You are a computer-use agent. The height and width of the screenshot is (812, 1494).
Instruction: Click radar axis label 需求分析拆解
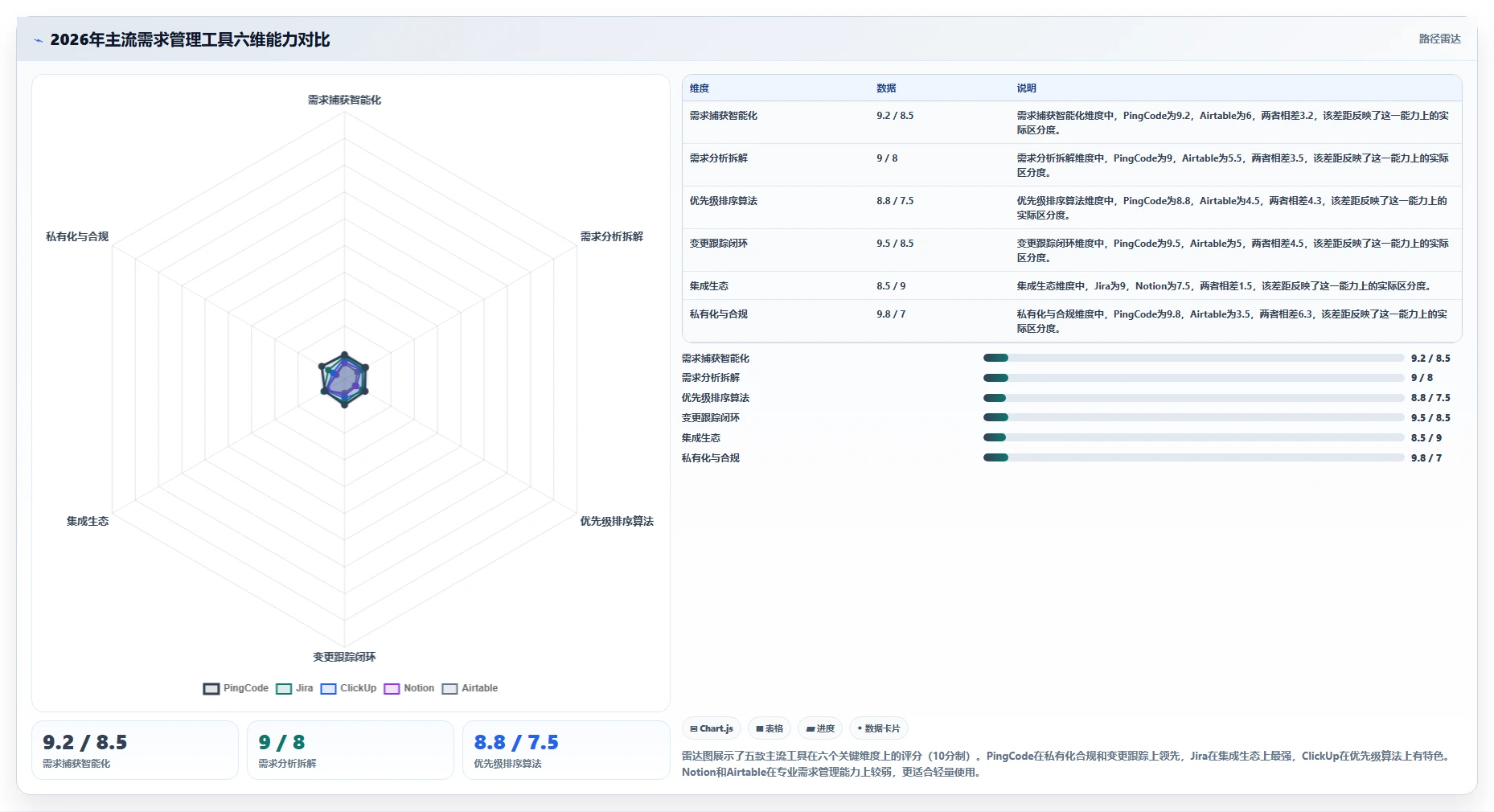[612, 236]
